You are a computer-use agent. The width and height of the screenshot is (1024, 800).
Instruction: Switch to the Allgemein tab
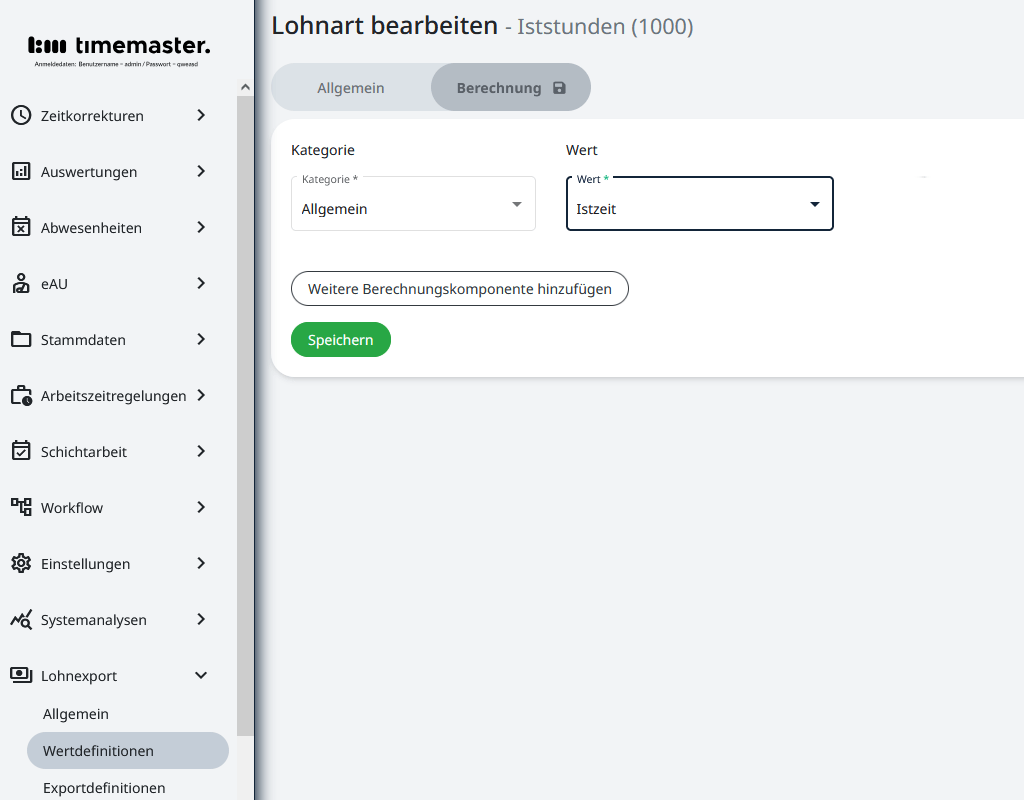point(351,88)
